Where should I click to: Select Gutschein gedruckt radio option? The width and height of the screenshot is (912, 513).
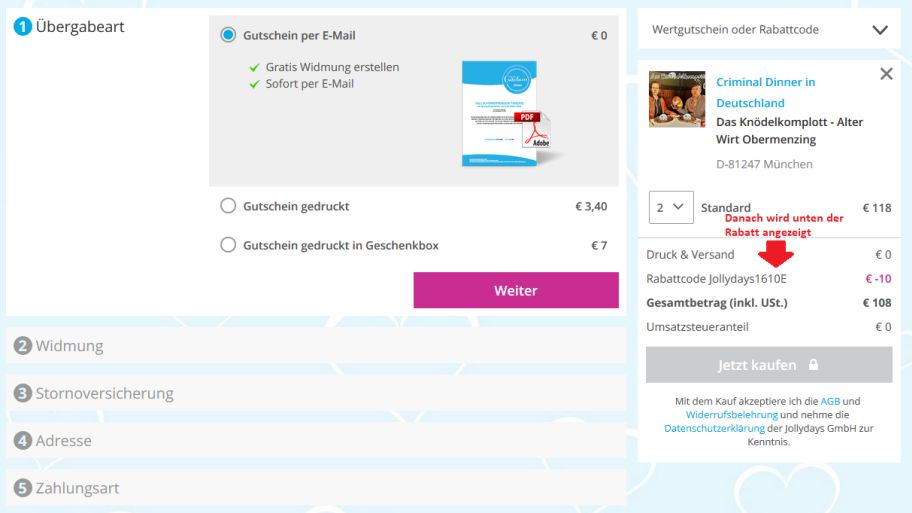point(228,207)
